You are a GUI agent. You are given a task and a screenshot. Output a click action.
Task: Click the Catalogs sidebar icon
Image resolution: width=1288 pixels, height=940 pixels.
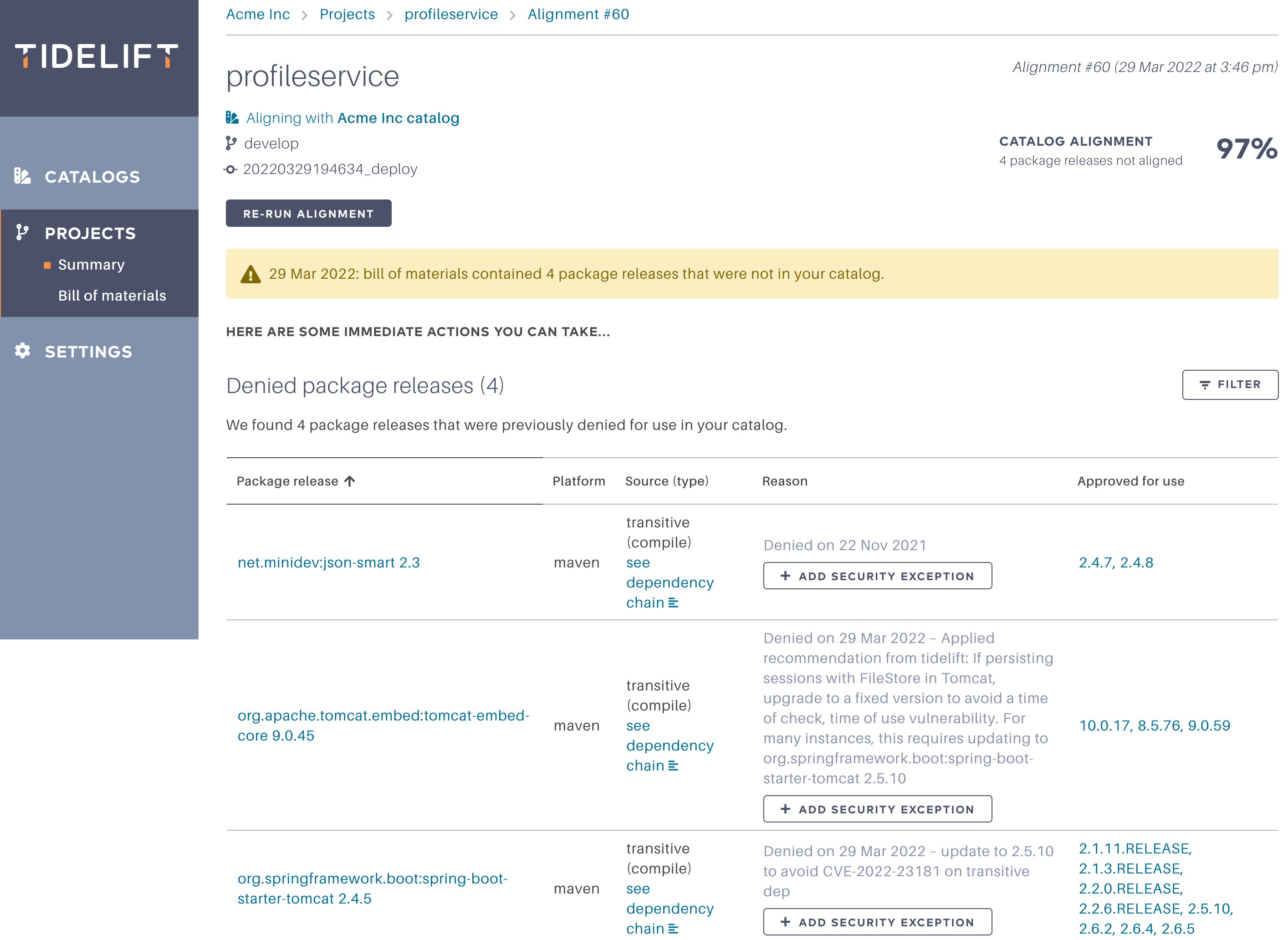click(x=22, y=176)
